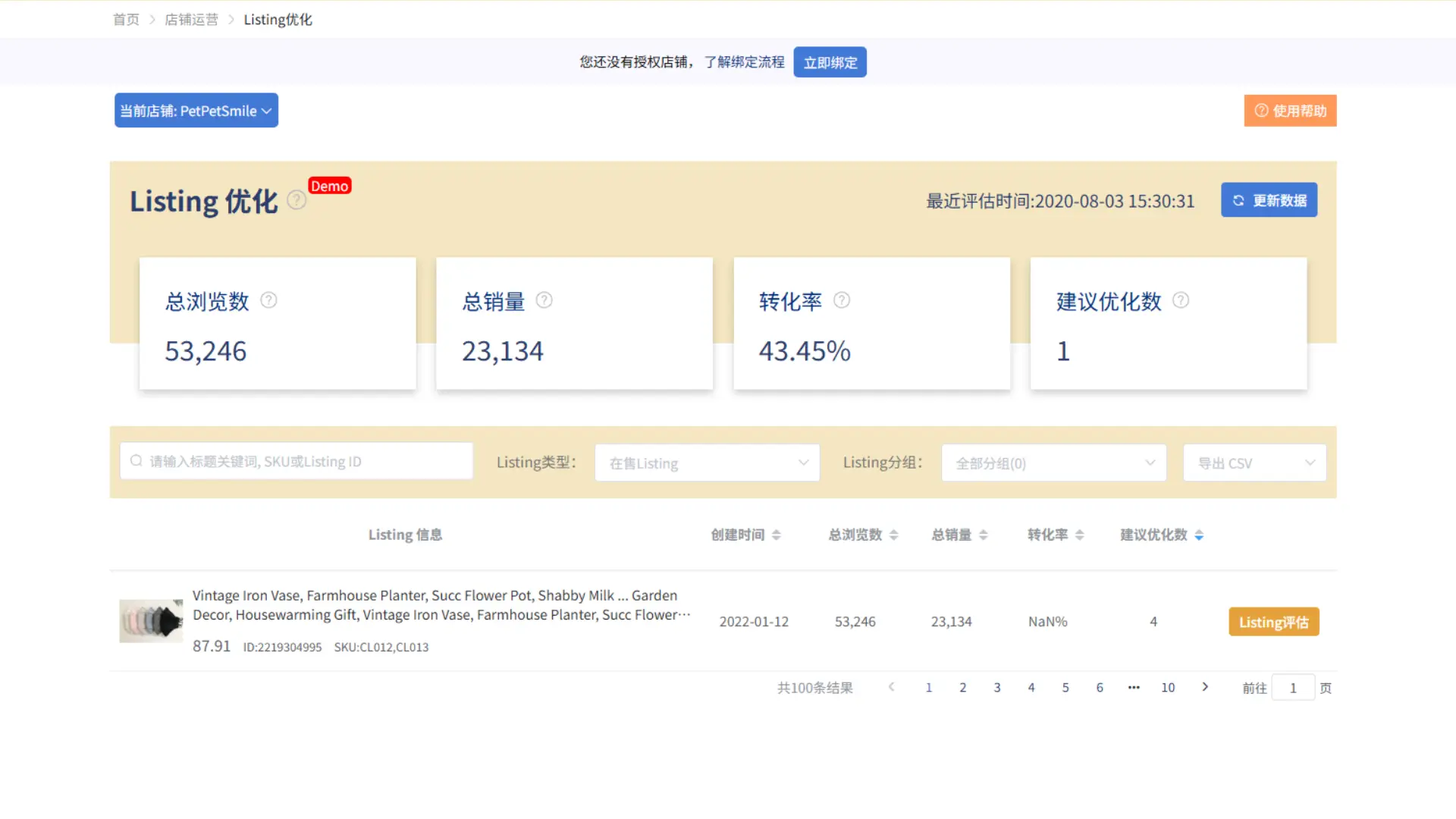
Task: Toggle ascending sort on 建议优化数
Action: coord(1199,534)
